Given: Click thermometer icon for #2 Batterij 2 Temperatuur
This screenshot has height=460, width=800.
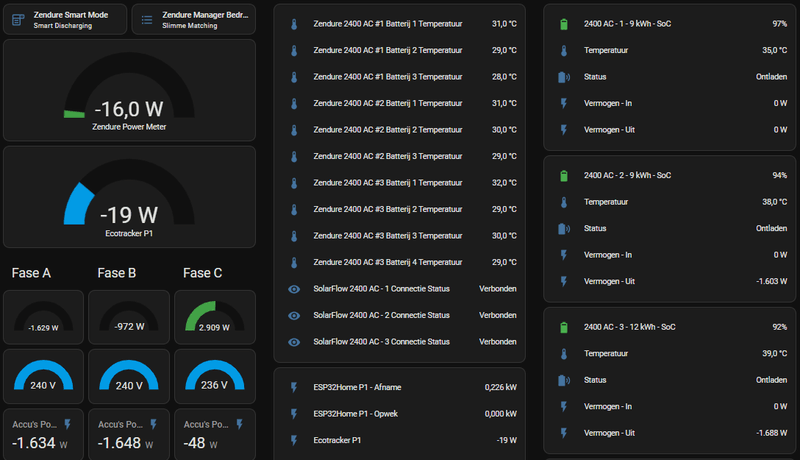Looking at the screenshot, I should [x=294, y=130].
